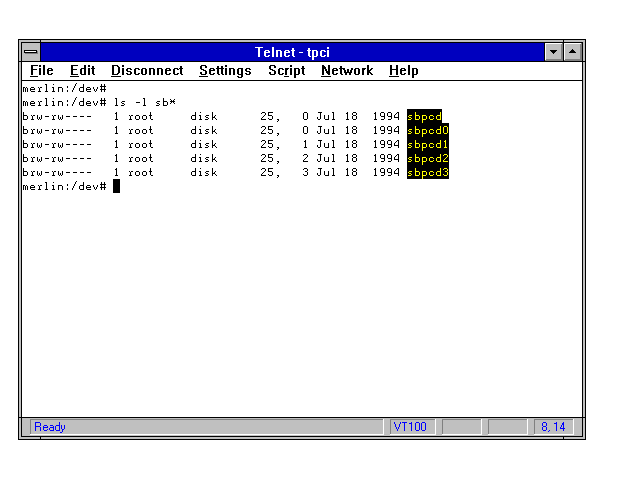Select the sbpcd1 device name
The width and height of the screenshot is (640, 480).
click(428, 144)
